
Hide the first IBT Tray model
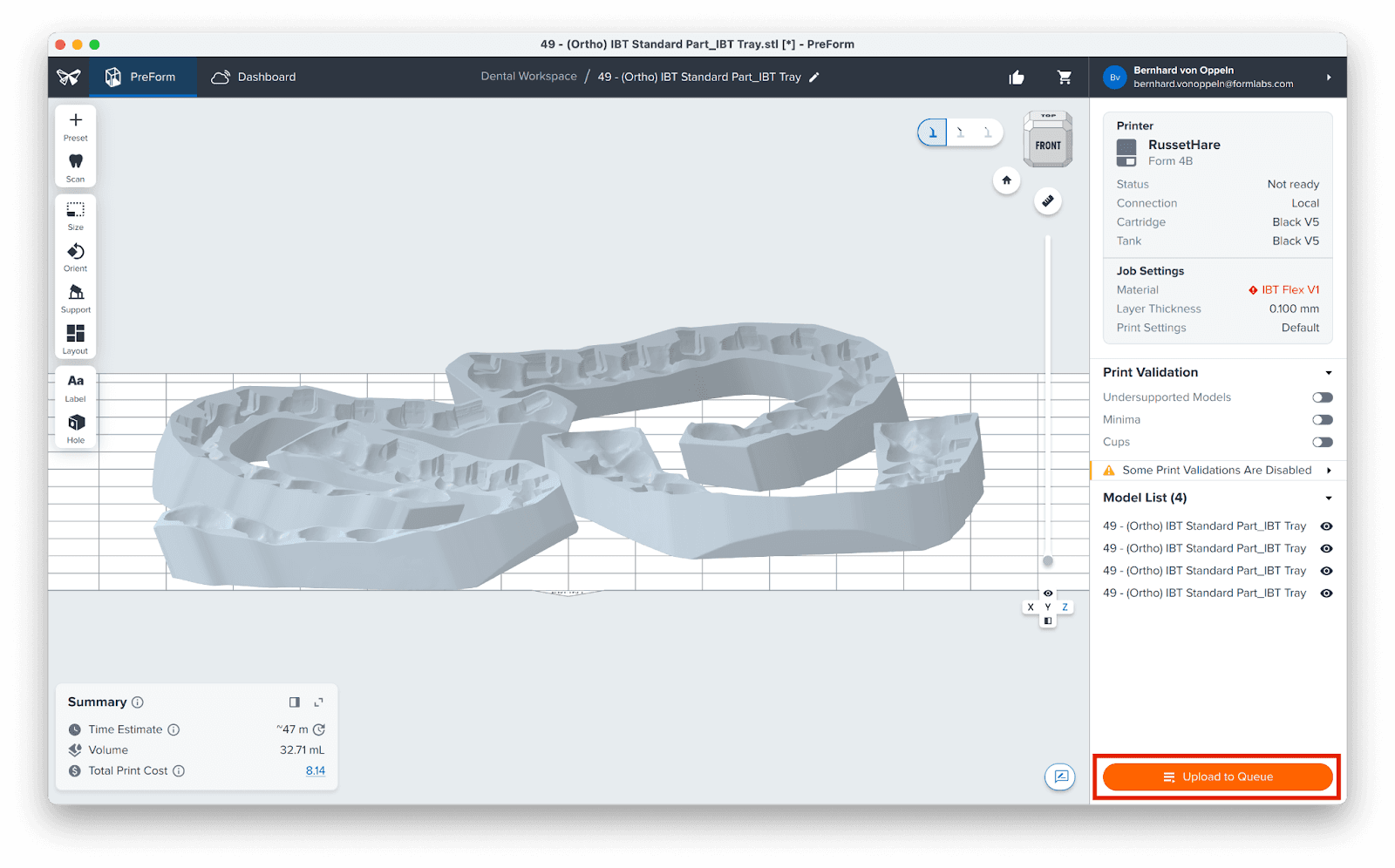click(x=1325, y=526)
